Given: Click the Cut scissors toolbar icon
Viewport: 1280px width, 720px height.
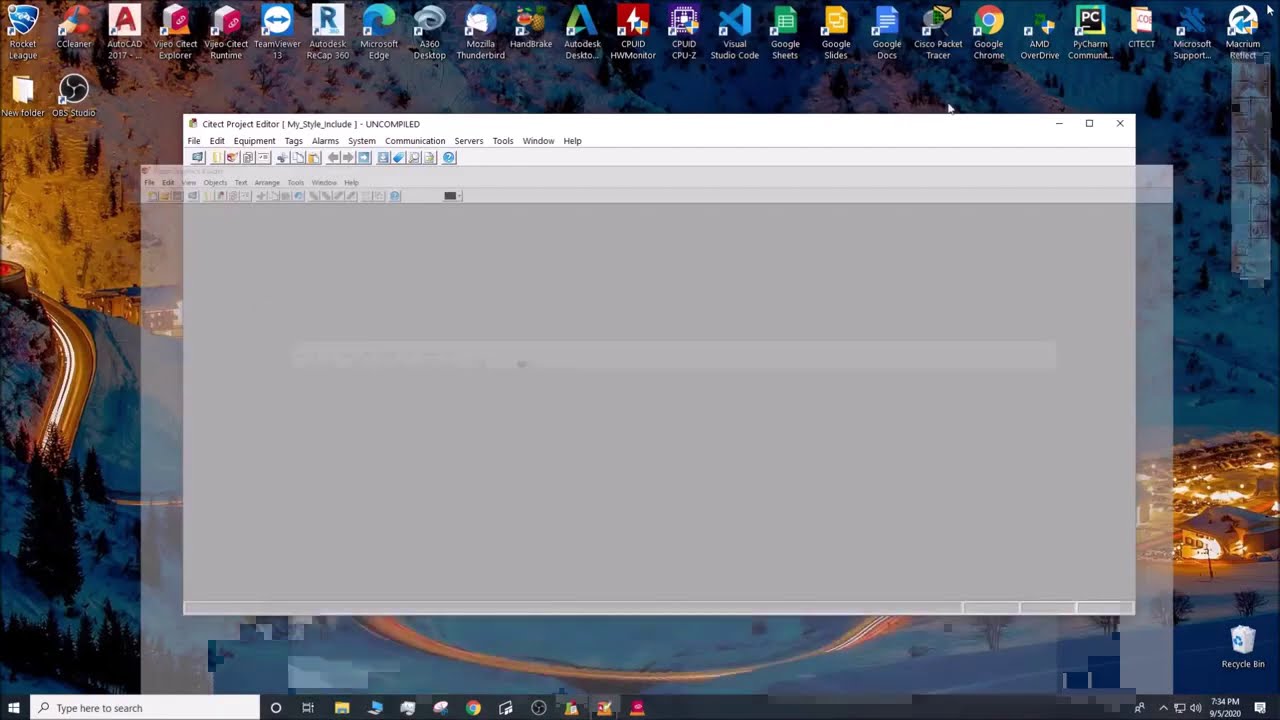Looking at the screenshot, I should click(283, 158).
